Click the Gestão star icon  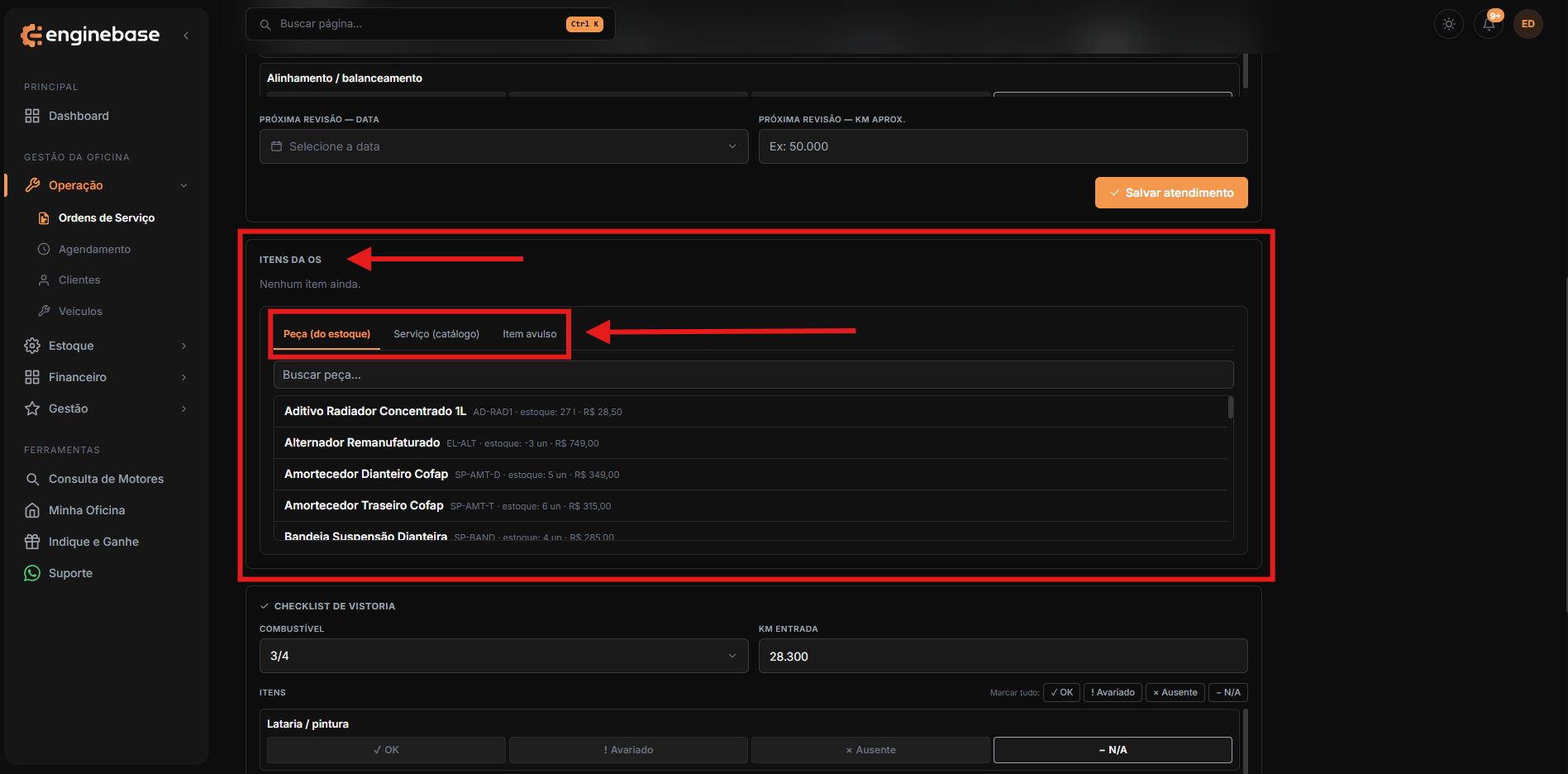click(32, 408)
